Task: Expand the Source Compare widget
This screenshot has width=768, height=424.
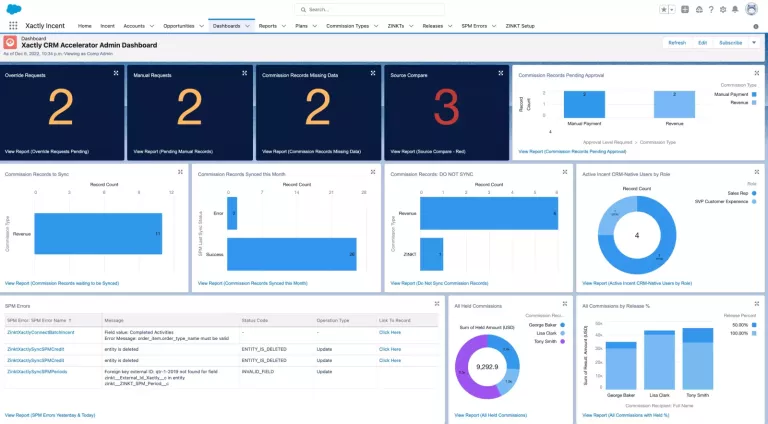Action: coord(501,73)
